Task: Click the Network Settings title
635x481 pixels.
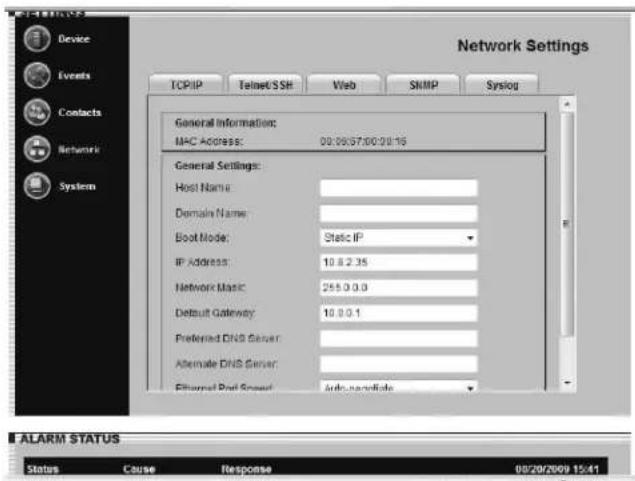Action: pyautogui.click(x=523, y=46)
